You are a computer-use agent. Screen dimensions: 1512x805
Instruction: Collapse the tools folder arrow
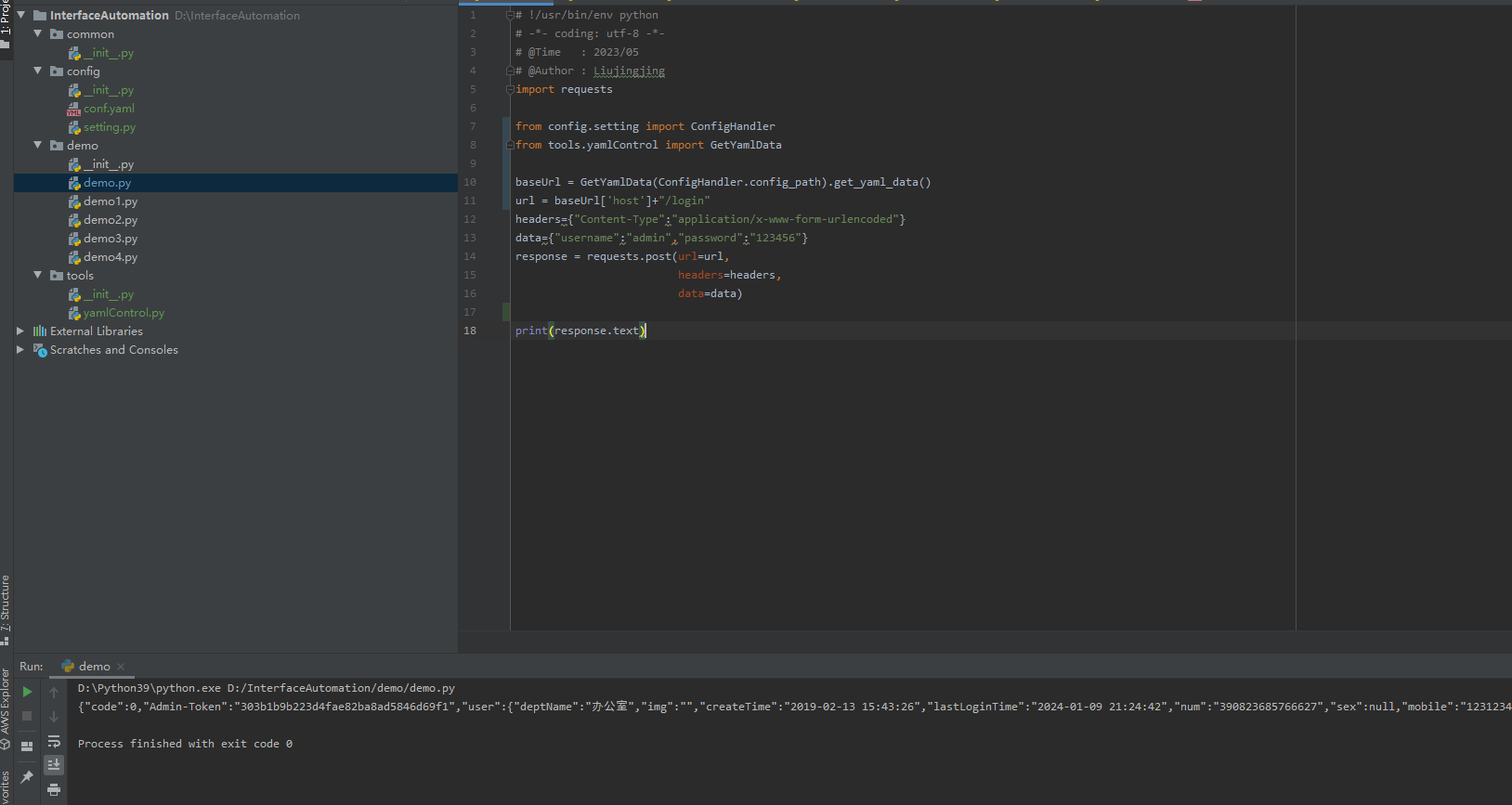tap(38, 275)
